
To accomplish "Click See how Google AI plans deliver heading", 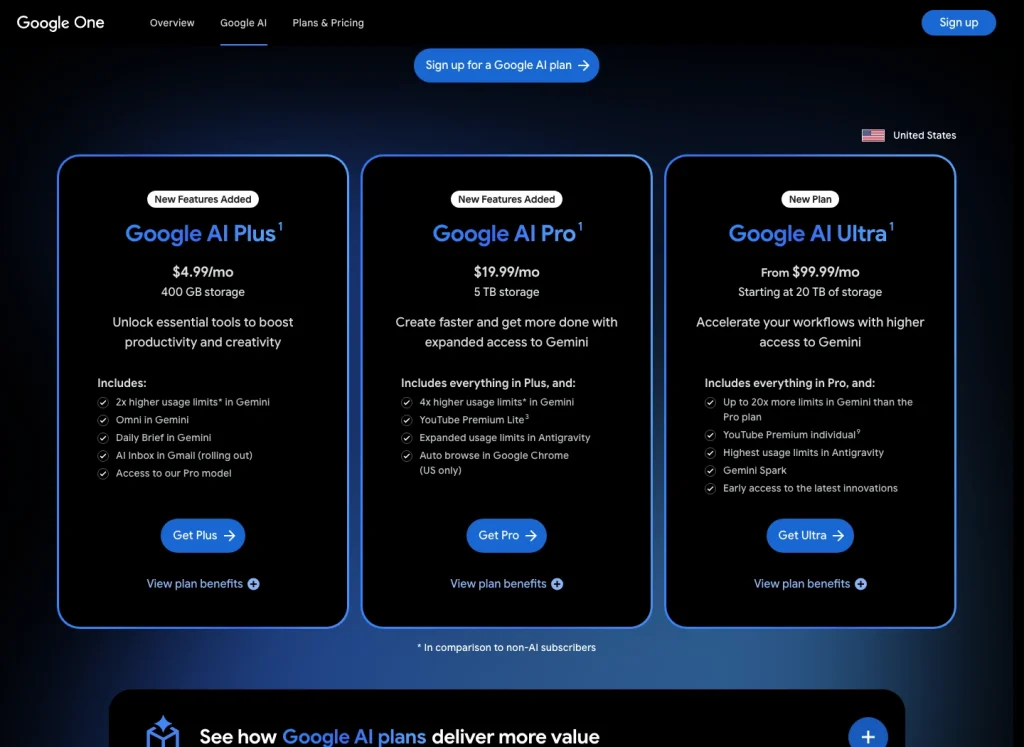I will pyautogui.click(x=399, y=736).
